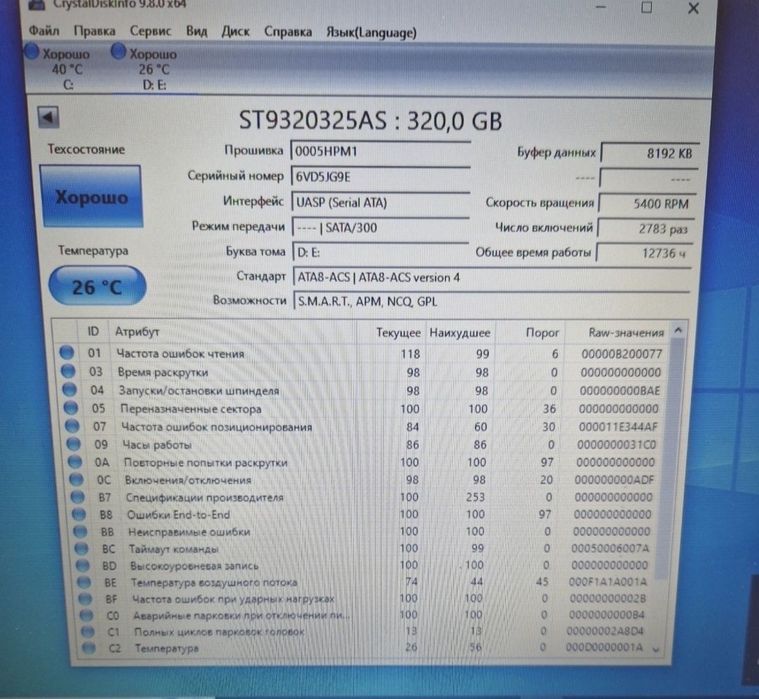The width and height of the screenshot is (759, 699).
Task: Click the 26 °C temperature button
Action: 97,287
